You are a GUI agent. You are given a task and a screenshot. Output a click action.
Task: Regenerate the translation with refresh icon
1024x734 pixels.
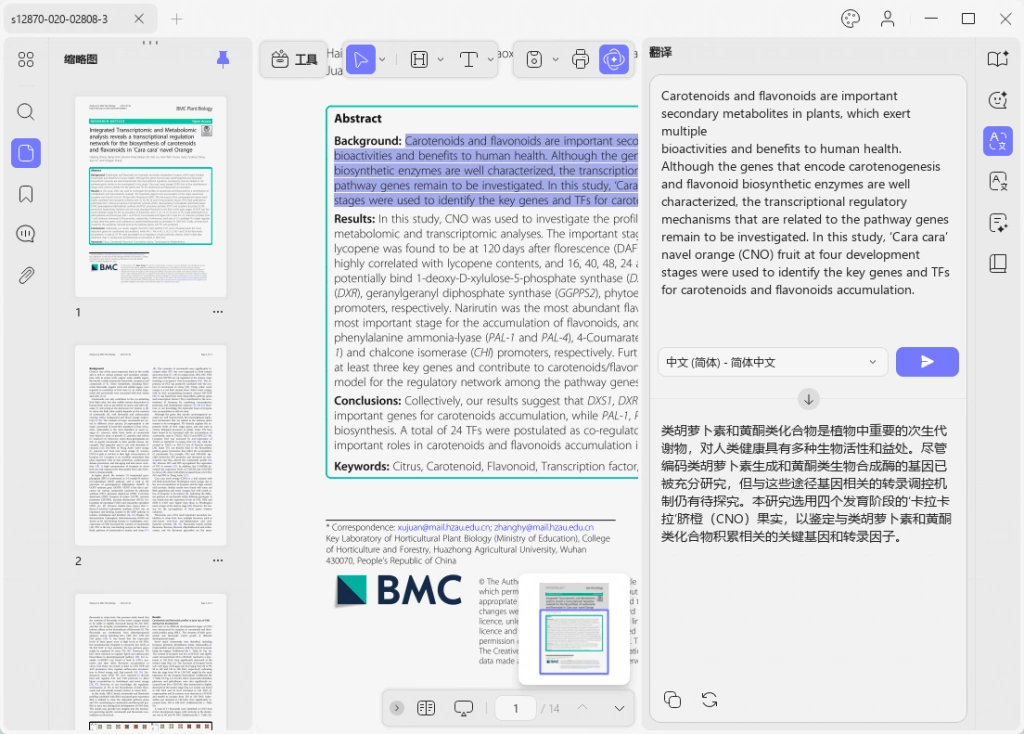709,699
